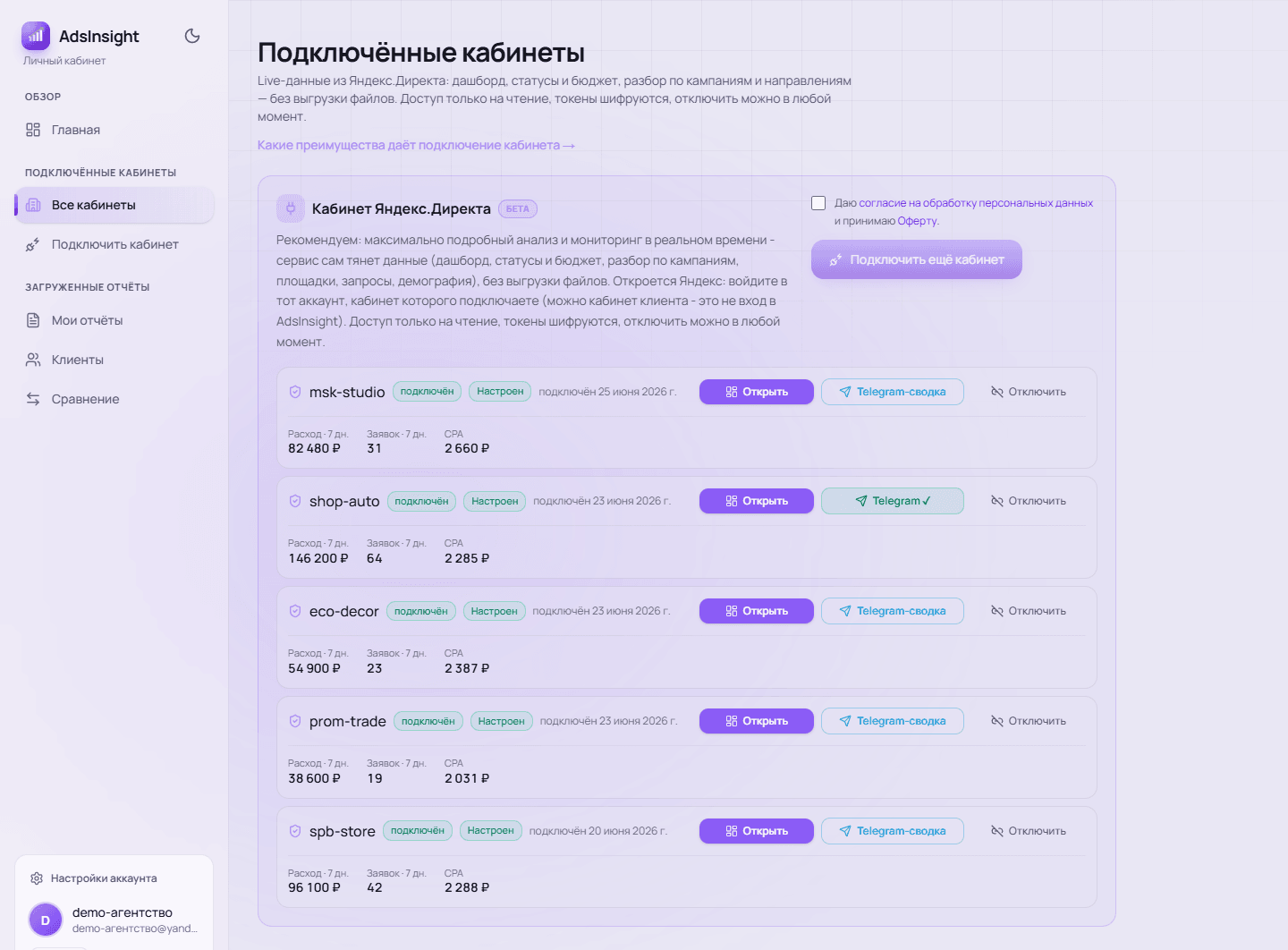Click the 146 200 ₽ spend value
Screen dimensions: 1288x950
coord(318,558)
